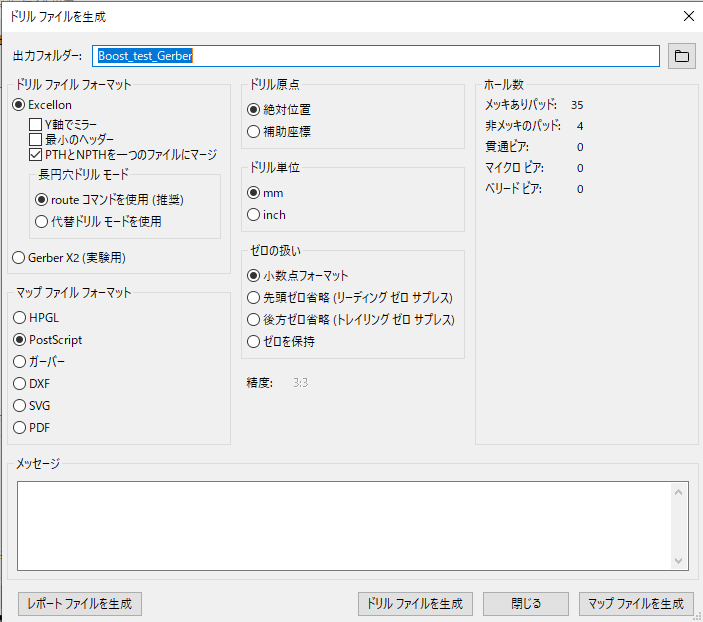Image resolution: width=703 pixels, height=622 pixels.
Task: Select ガーバー map file format
Action: coord(39,361)
